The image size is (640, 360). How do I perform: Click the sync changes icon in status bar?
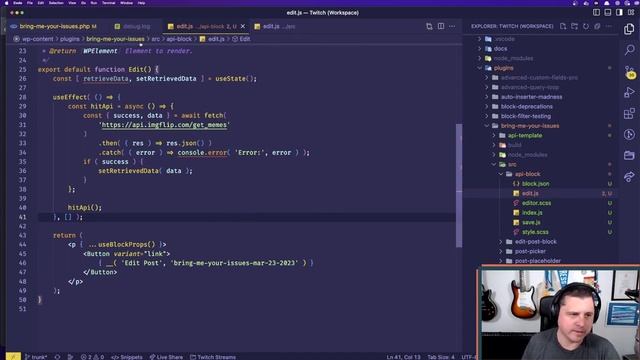[x=57, y=357]
